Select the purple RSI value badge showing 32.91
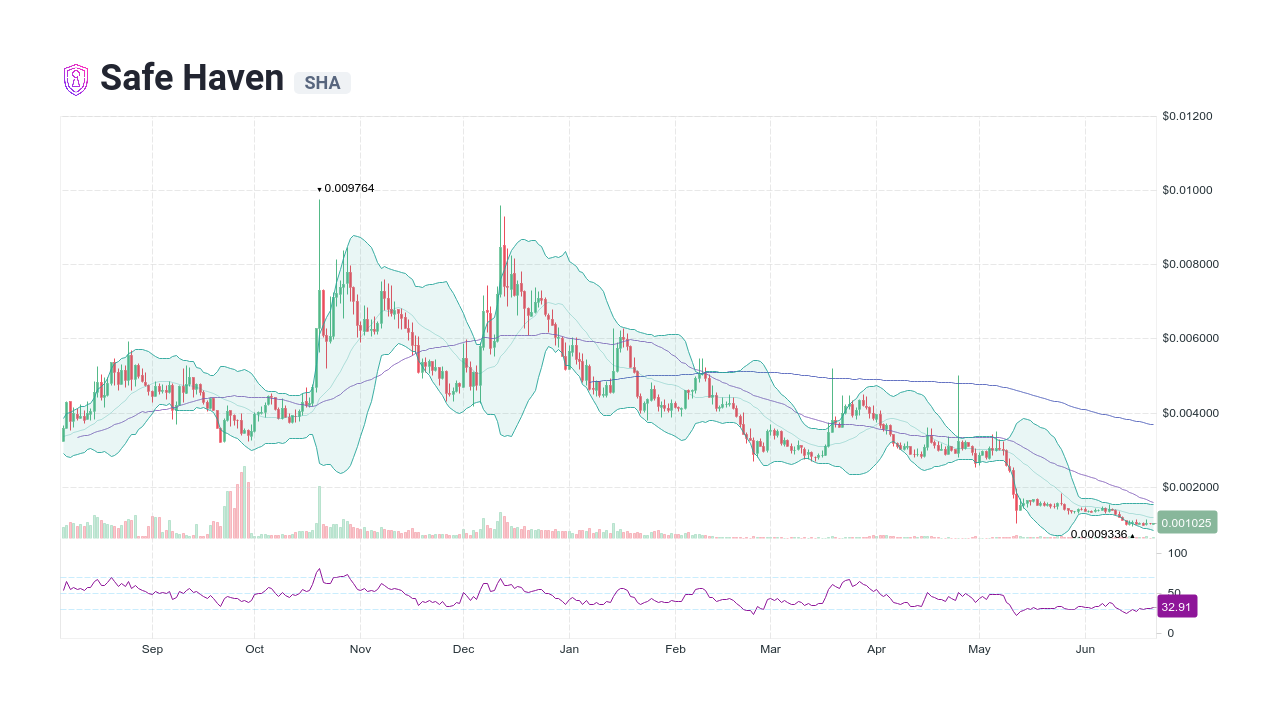1280x720 pixels. coord(1177,606)
